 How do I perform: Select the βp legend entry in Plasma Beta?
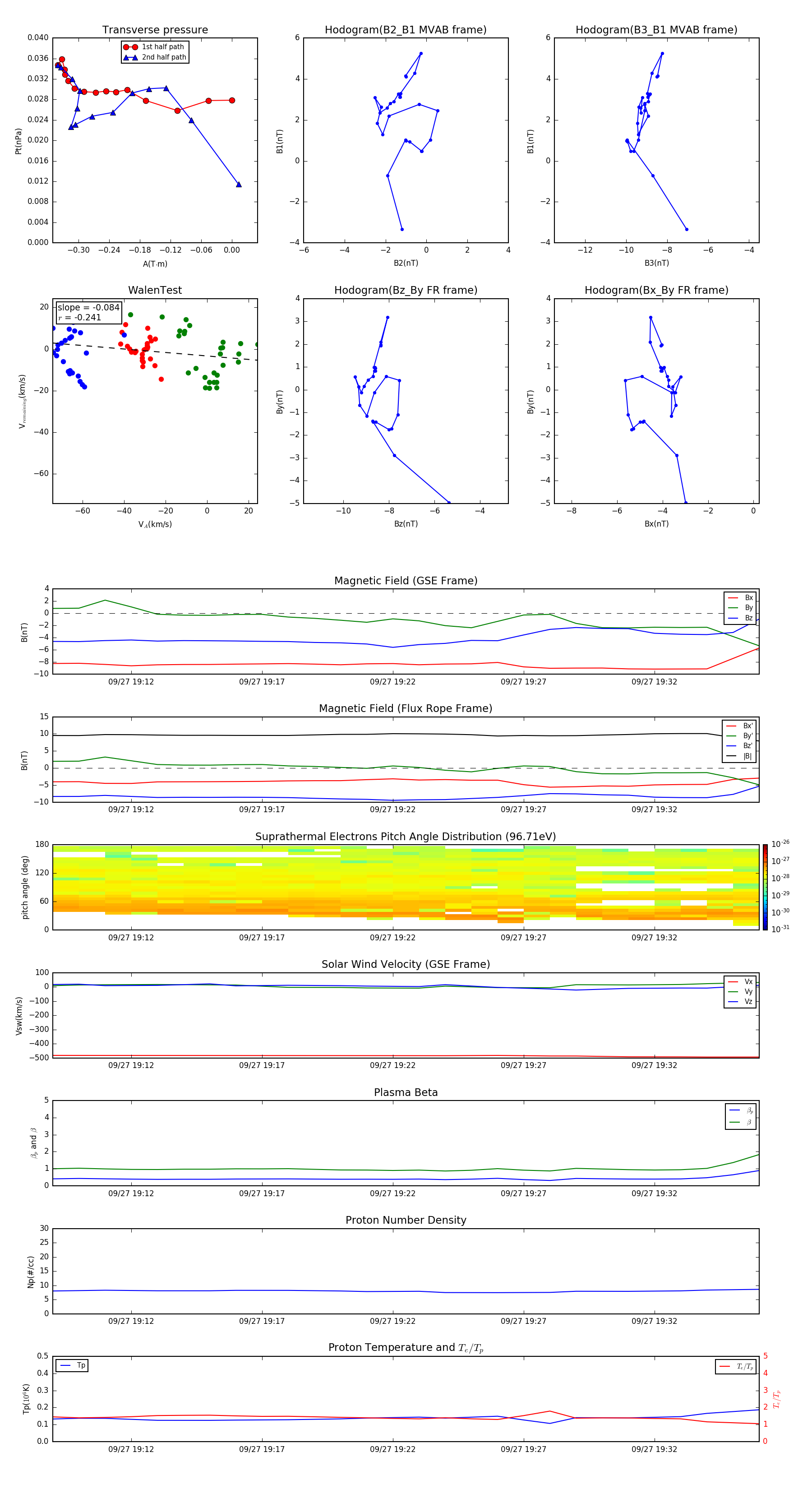(741, 1110)
